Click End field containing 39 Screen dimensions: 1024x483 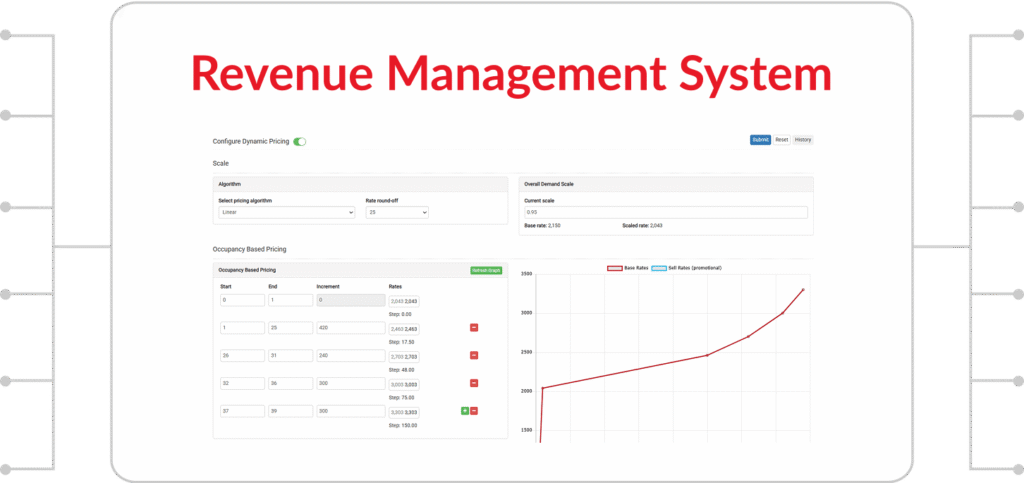[x=291, y=411]
